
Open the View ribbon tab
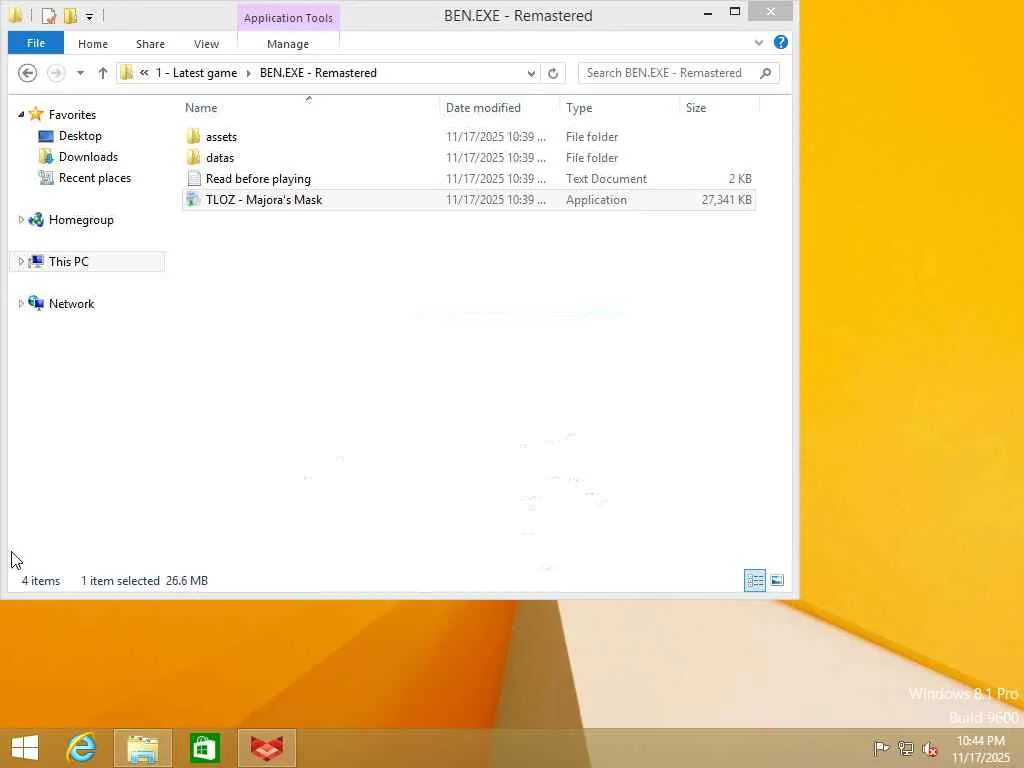206,44
